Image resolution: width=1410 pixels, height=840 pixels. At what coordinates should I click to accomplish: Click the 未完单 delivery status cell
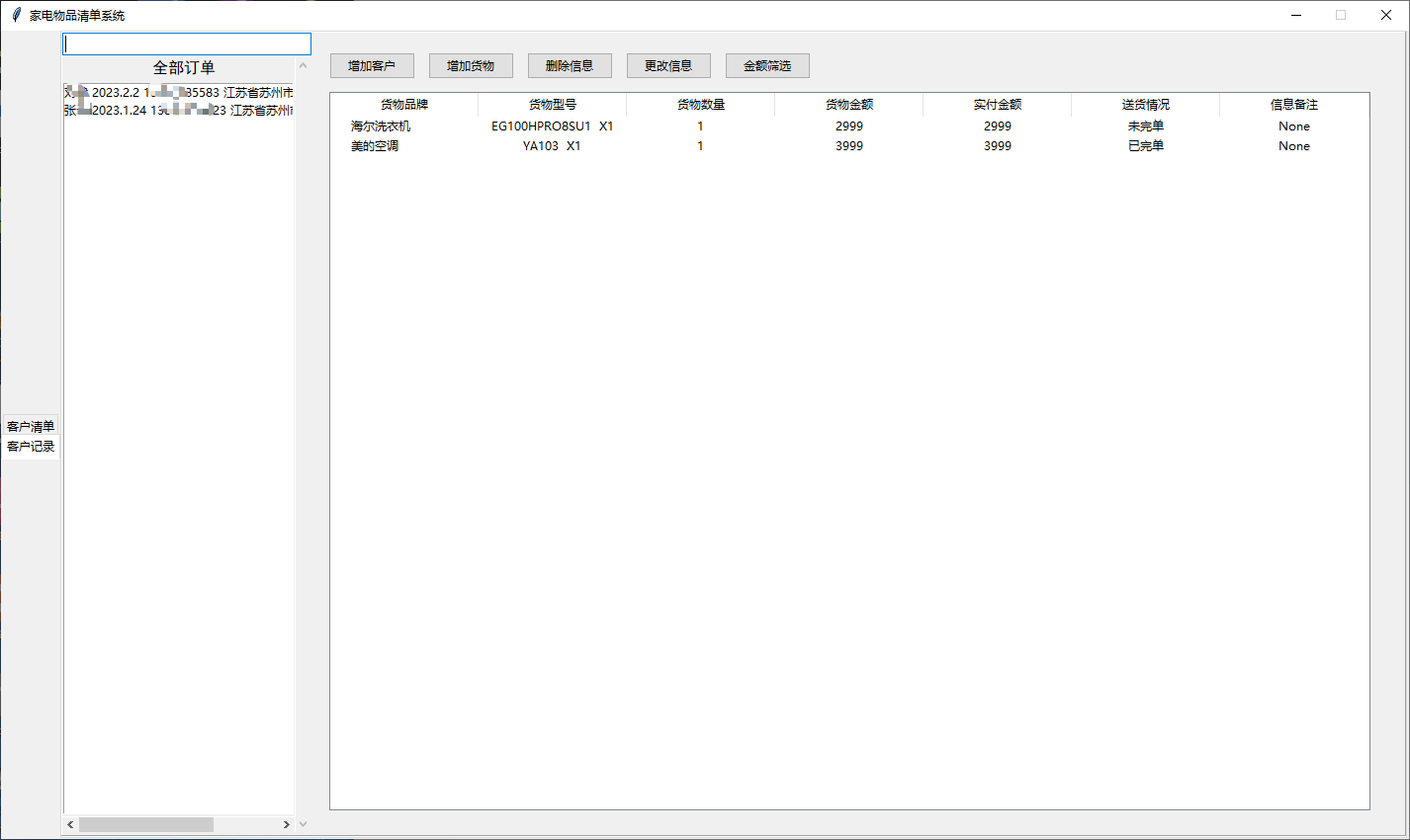pos(1146,126)
